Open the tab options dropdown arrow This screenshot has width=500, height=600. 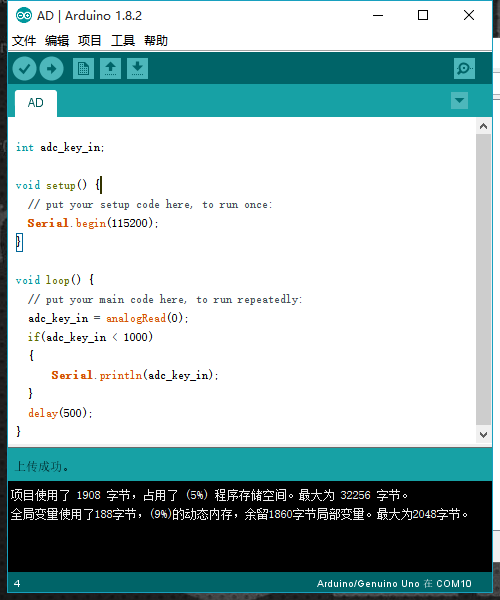(459, 101)
